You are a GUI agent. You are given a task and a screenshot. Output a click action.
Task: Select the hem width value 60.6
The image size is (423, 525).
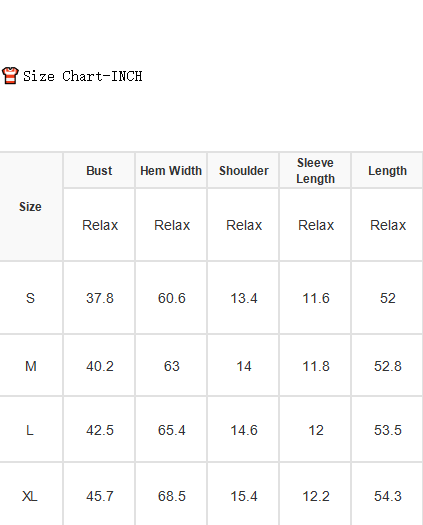(x=171, y=298)
